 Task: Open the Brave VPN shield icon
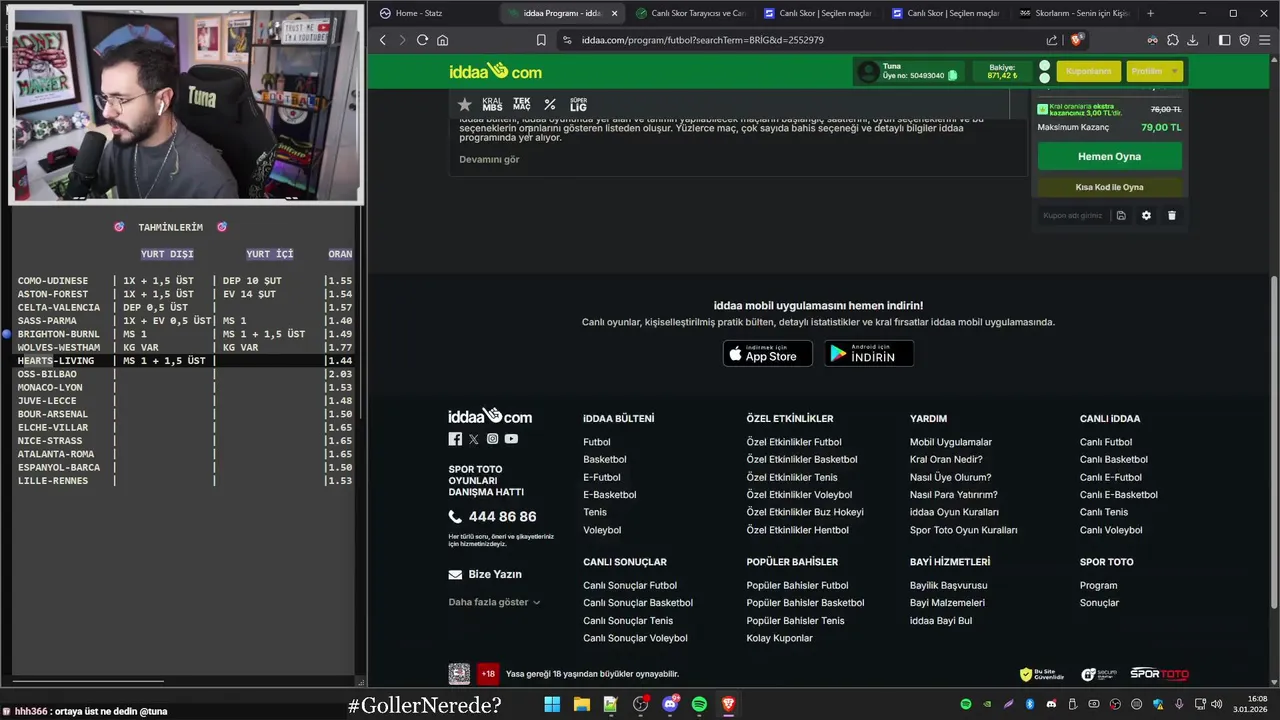click(1244, 40)
